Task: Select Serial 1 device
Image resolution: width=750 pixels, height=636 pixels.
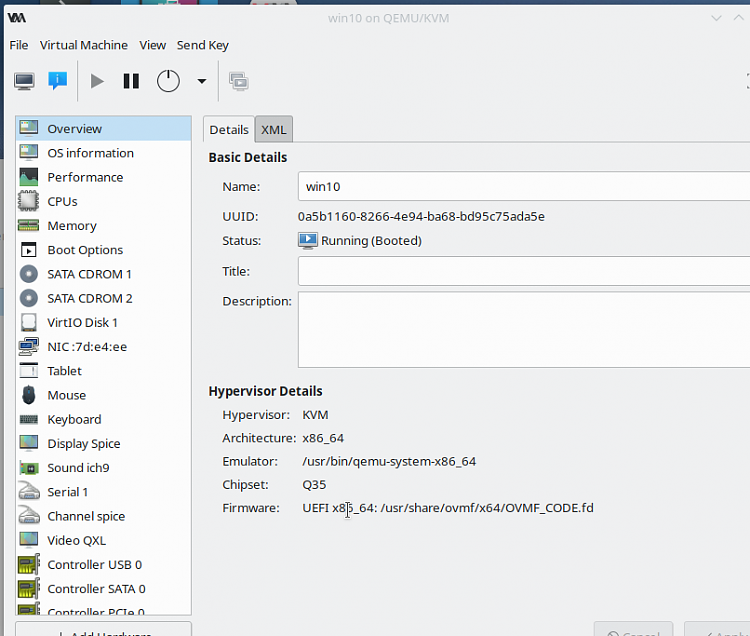Action: 103,492
